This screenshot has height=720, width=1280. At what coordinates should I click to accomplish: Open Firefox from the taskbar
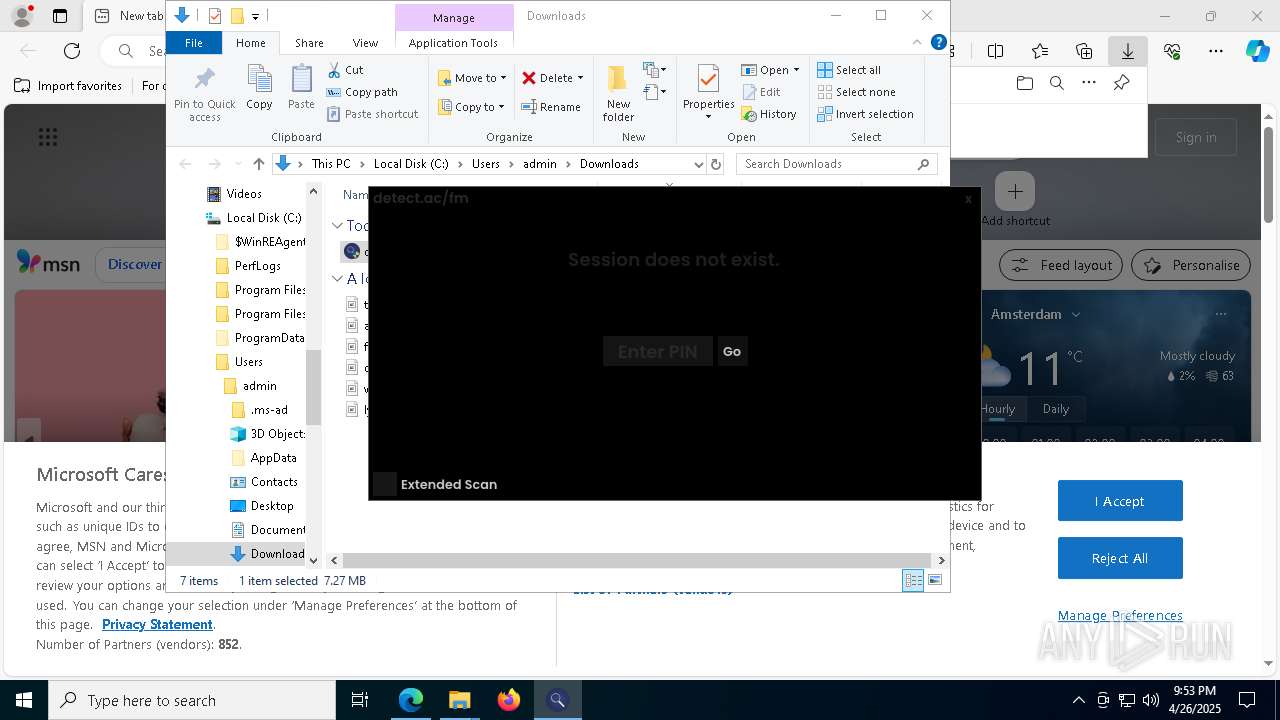(x=509, y=700)
